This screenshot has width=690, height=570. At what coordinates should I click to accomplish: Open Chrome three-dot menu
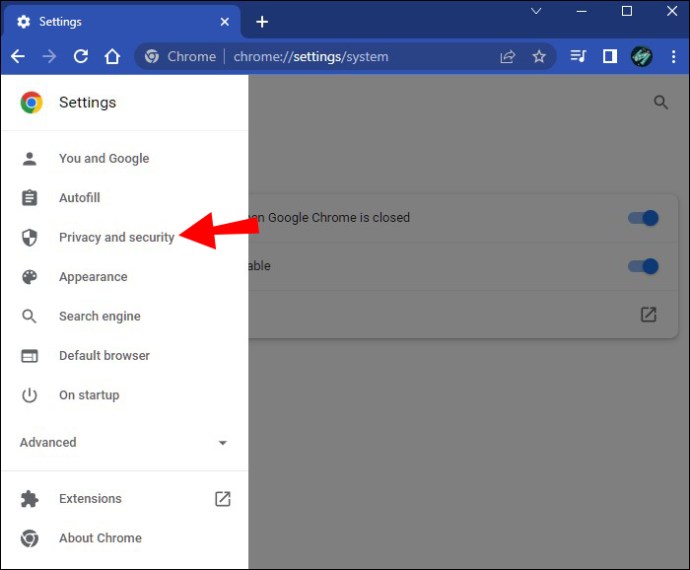[x=673, y=56]
